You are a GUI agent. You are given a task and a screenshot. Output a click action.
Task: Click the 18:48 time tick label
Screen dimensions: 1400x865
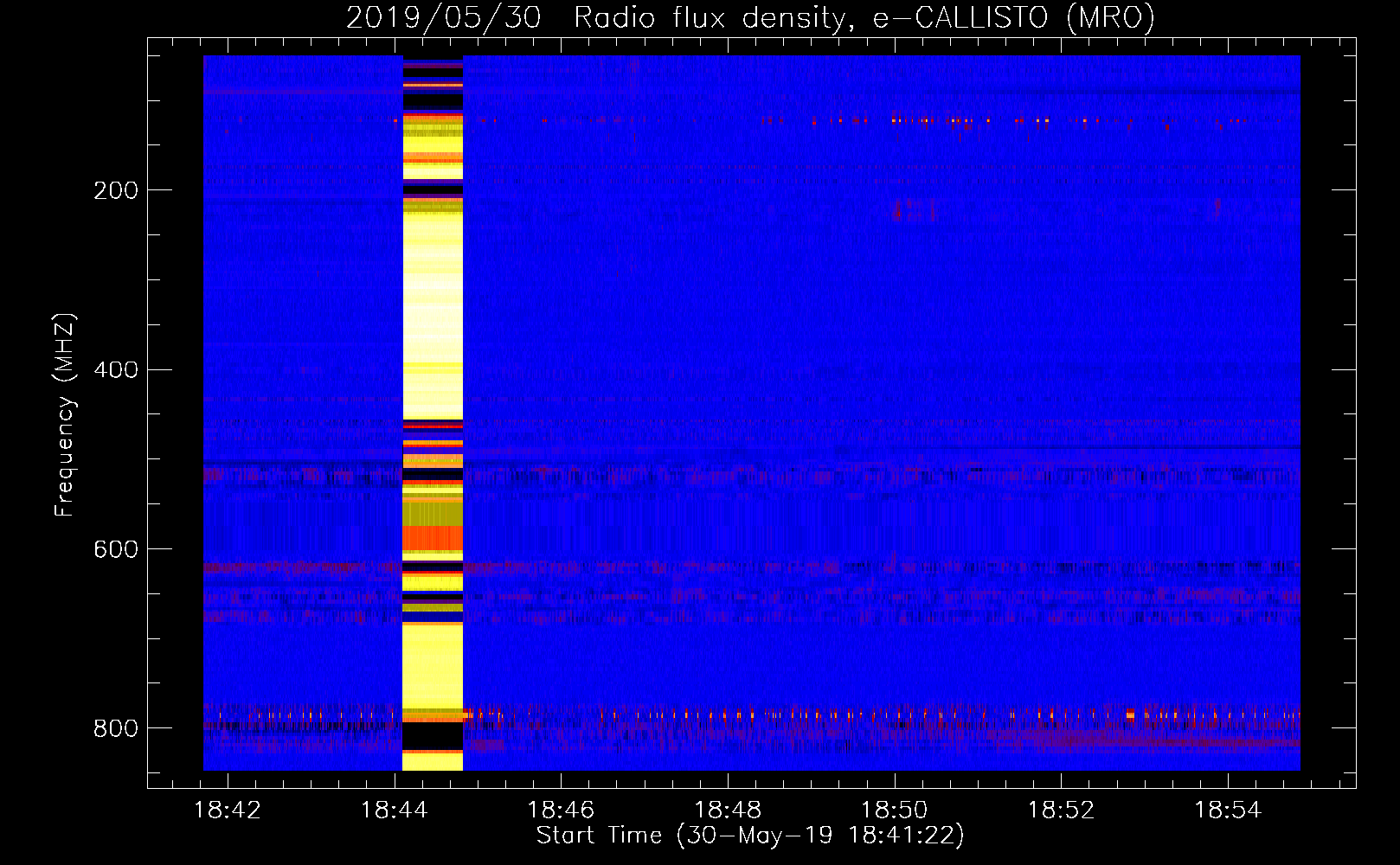(728, 811)
